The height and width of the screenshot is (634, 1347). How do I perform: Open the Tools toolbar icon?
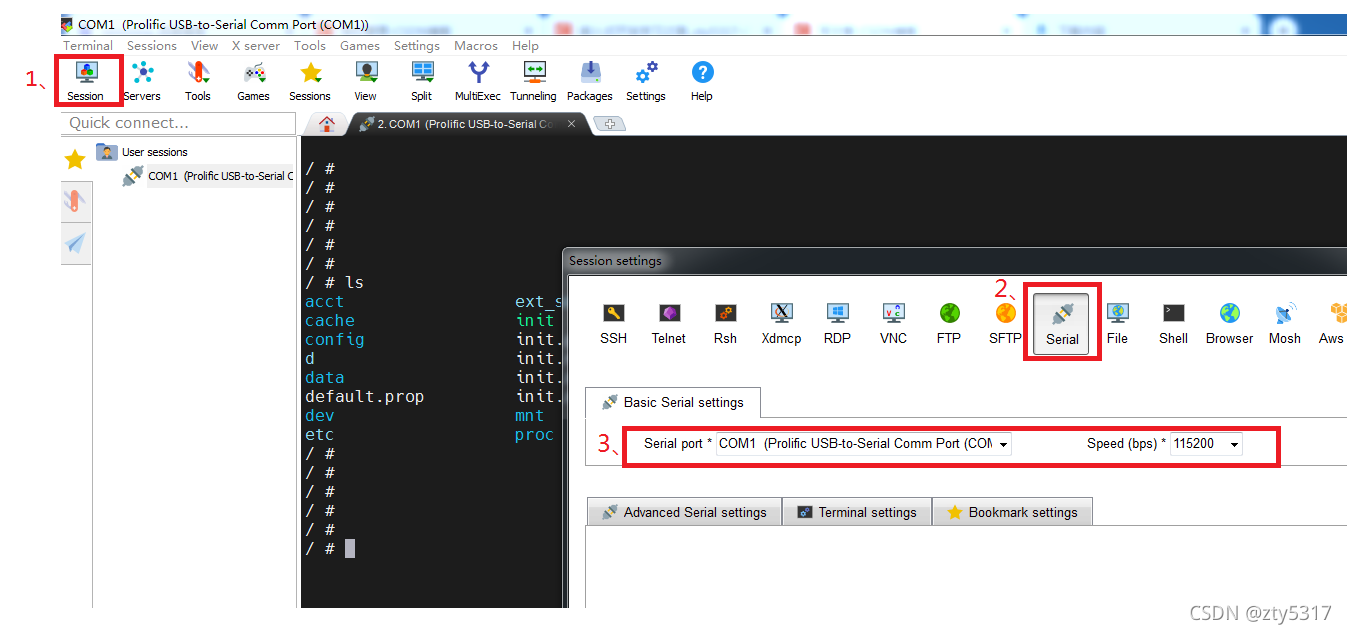tap(198, 81)
